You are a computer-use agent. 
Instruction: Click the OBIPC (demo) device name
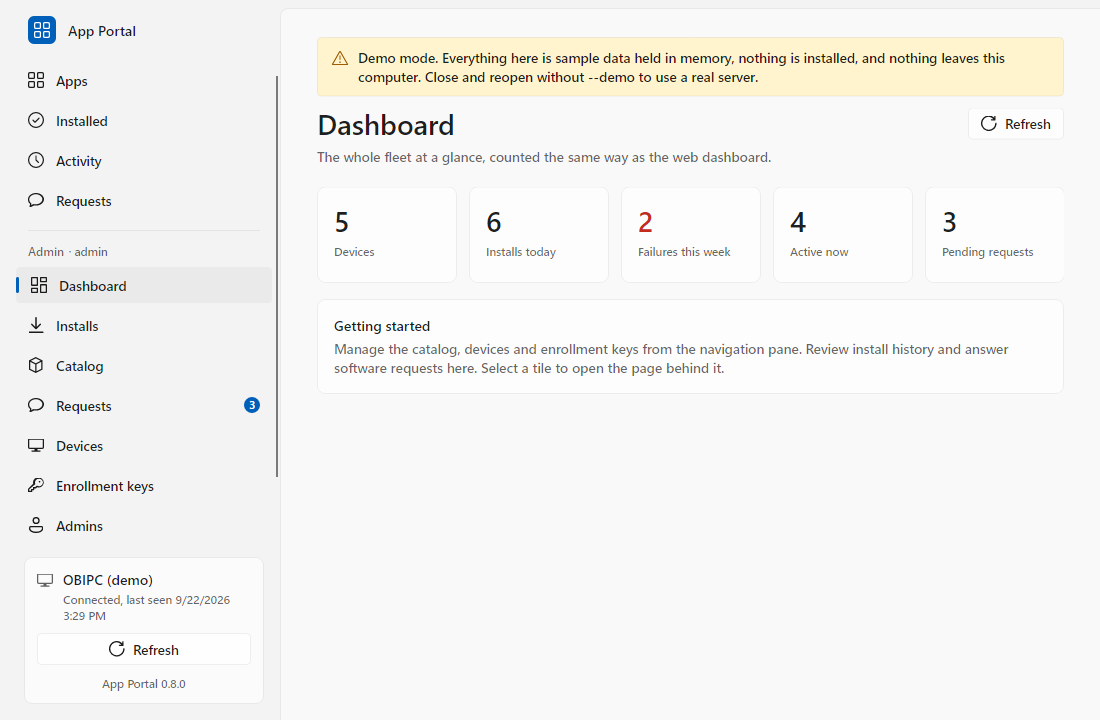[108, 580]
